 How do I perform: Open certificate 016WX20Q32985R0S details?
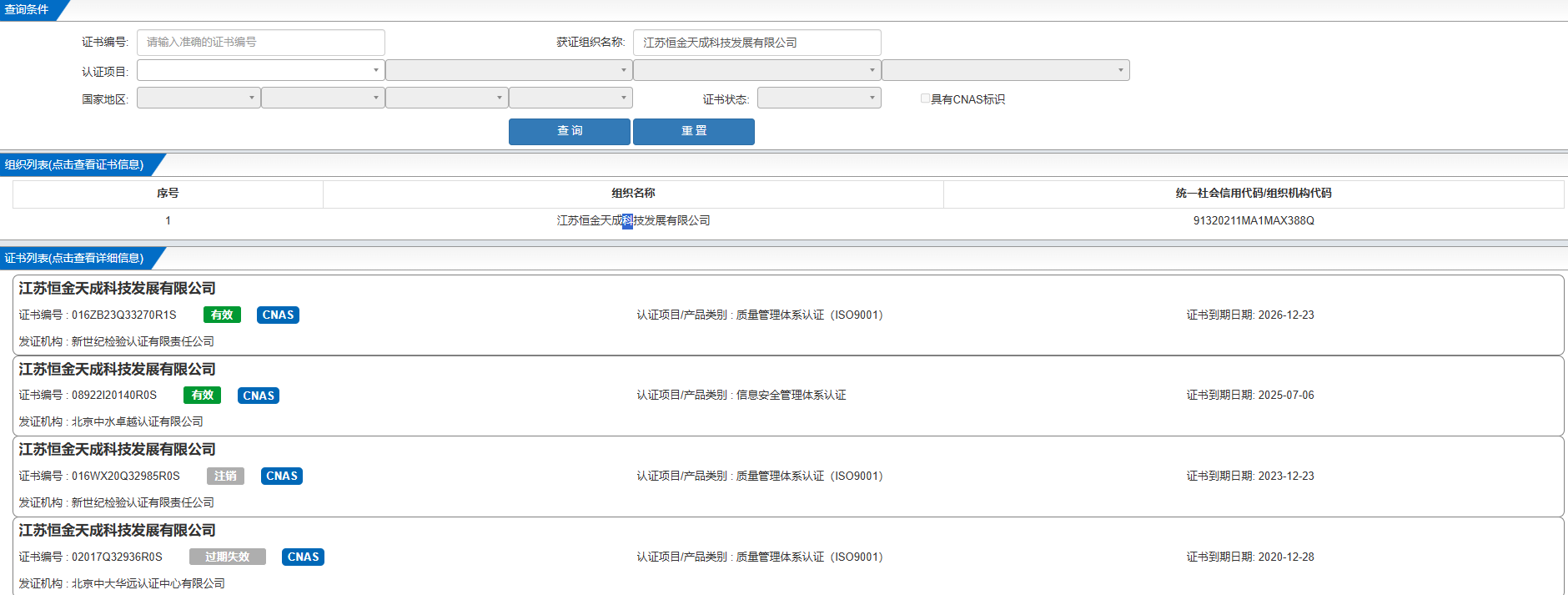coord(788,477)
